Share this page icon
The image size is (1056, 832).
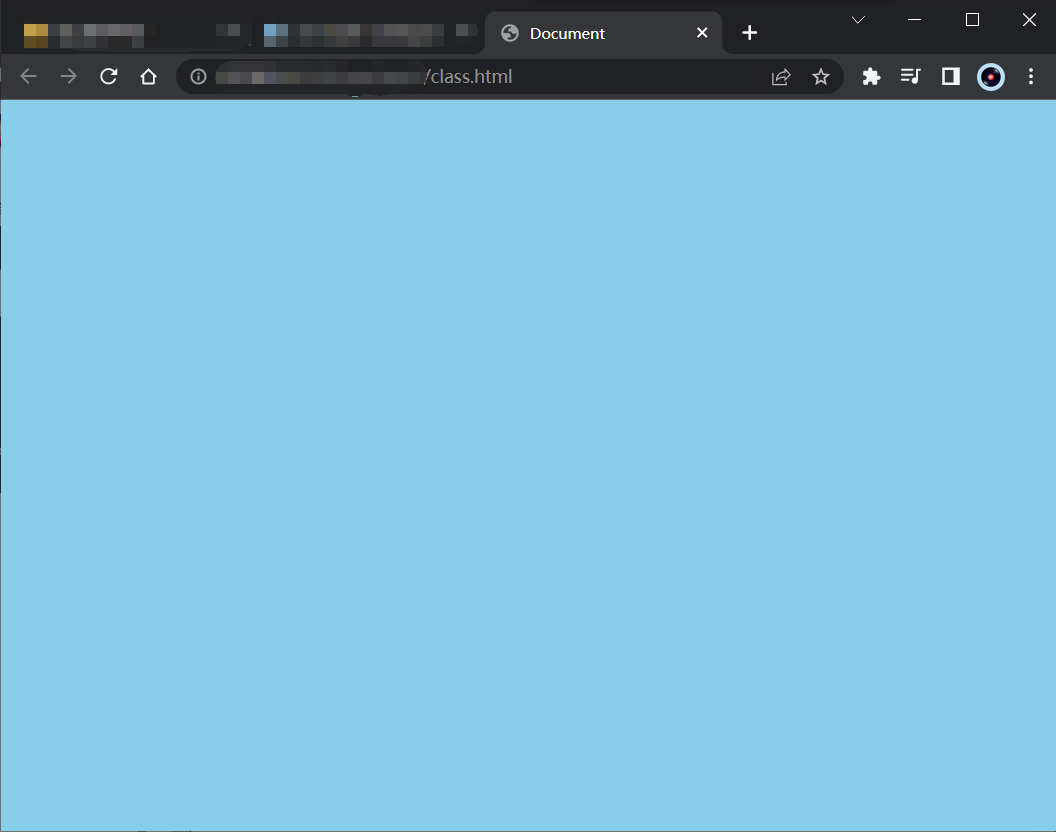pos(781,77)
